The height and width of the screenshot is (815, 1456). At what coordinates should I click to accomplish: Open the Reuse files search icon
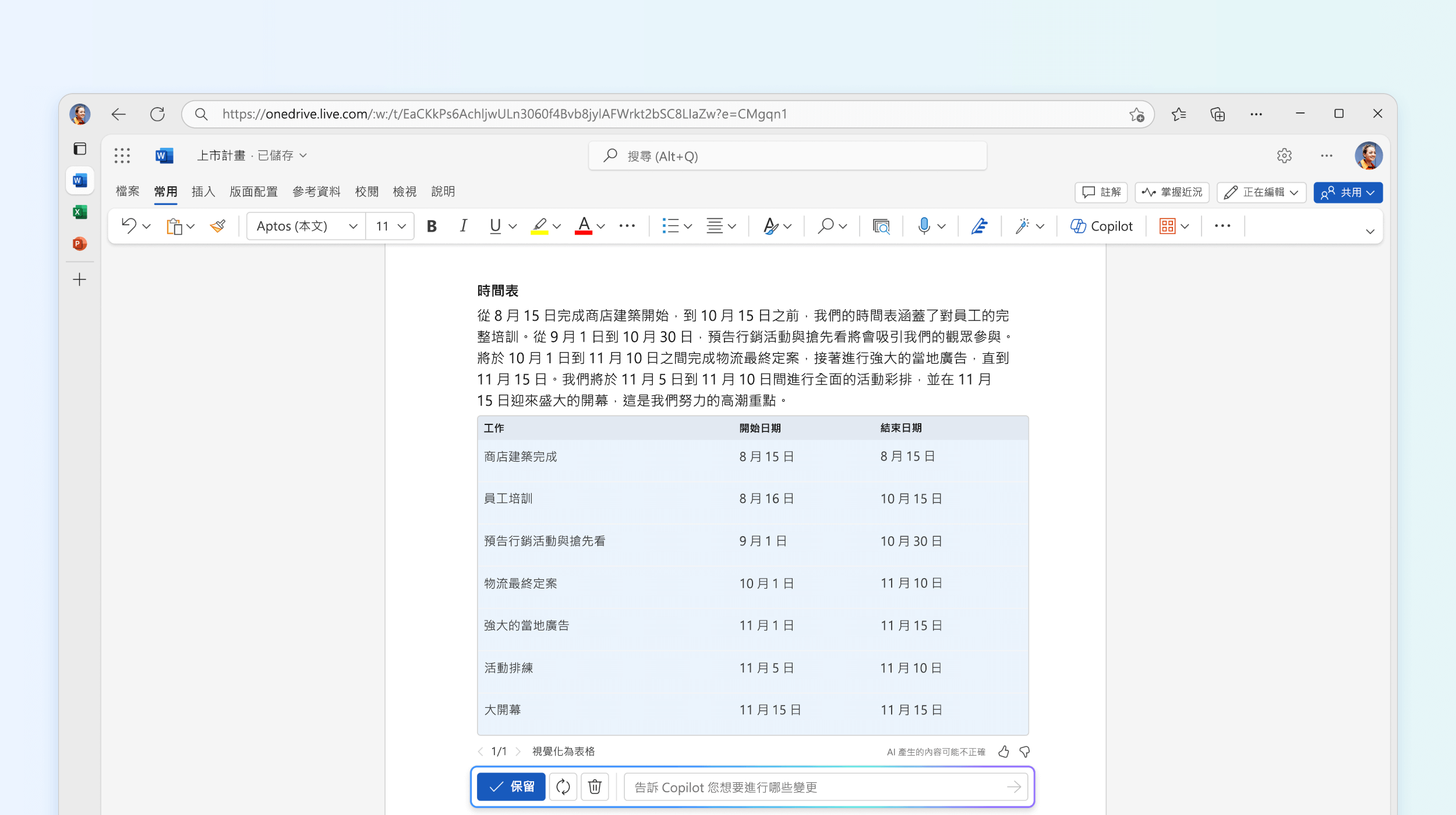(x=881, y=226)
